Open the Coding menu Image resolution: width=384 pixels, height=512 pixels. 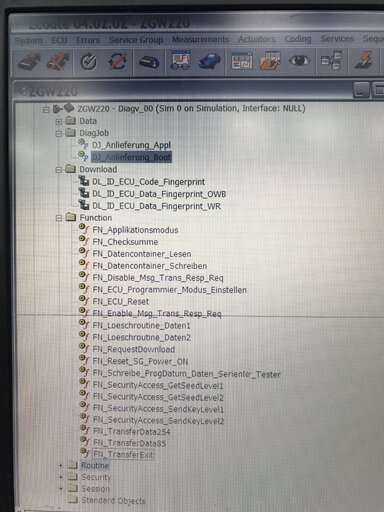[298, 39]
